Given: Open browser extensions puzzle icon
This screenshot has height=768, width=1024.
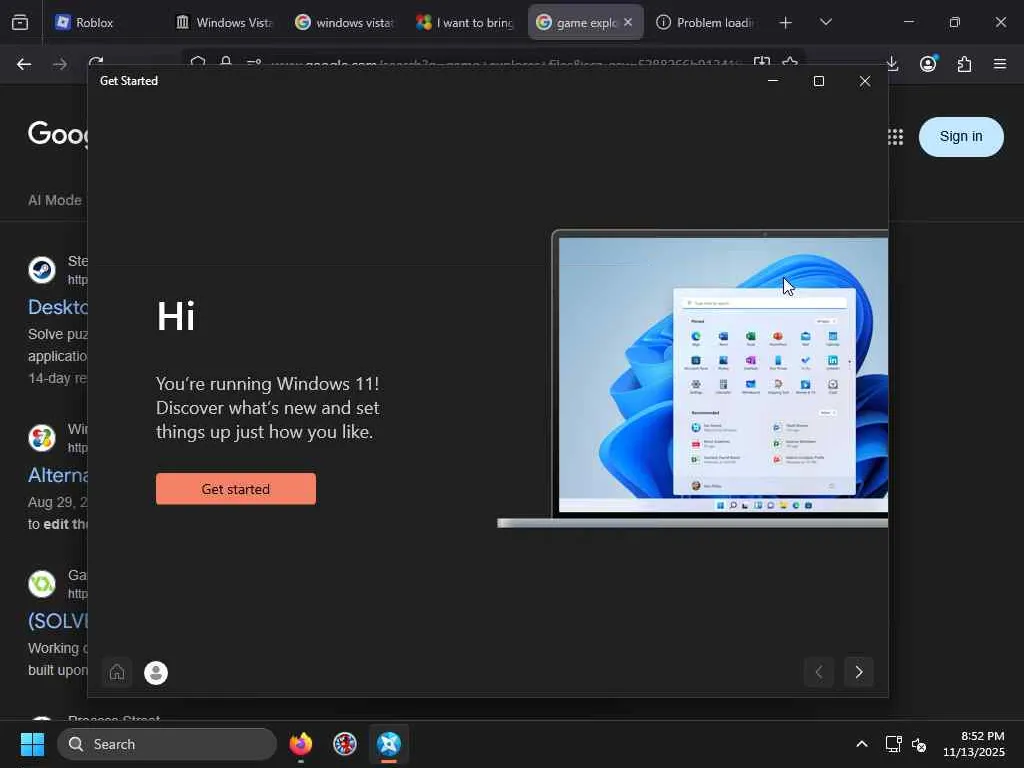Looking at the screenshot, I should [x=964, y=64].
